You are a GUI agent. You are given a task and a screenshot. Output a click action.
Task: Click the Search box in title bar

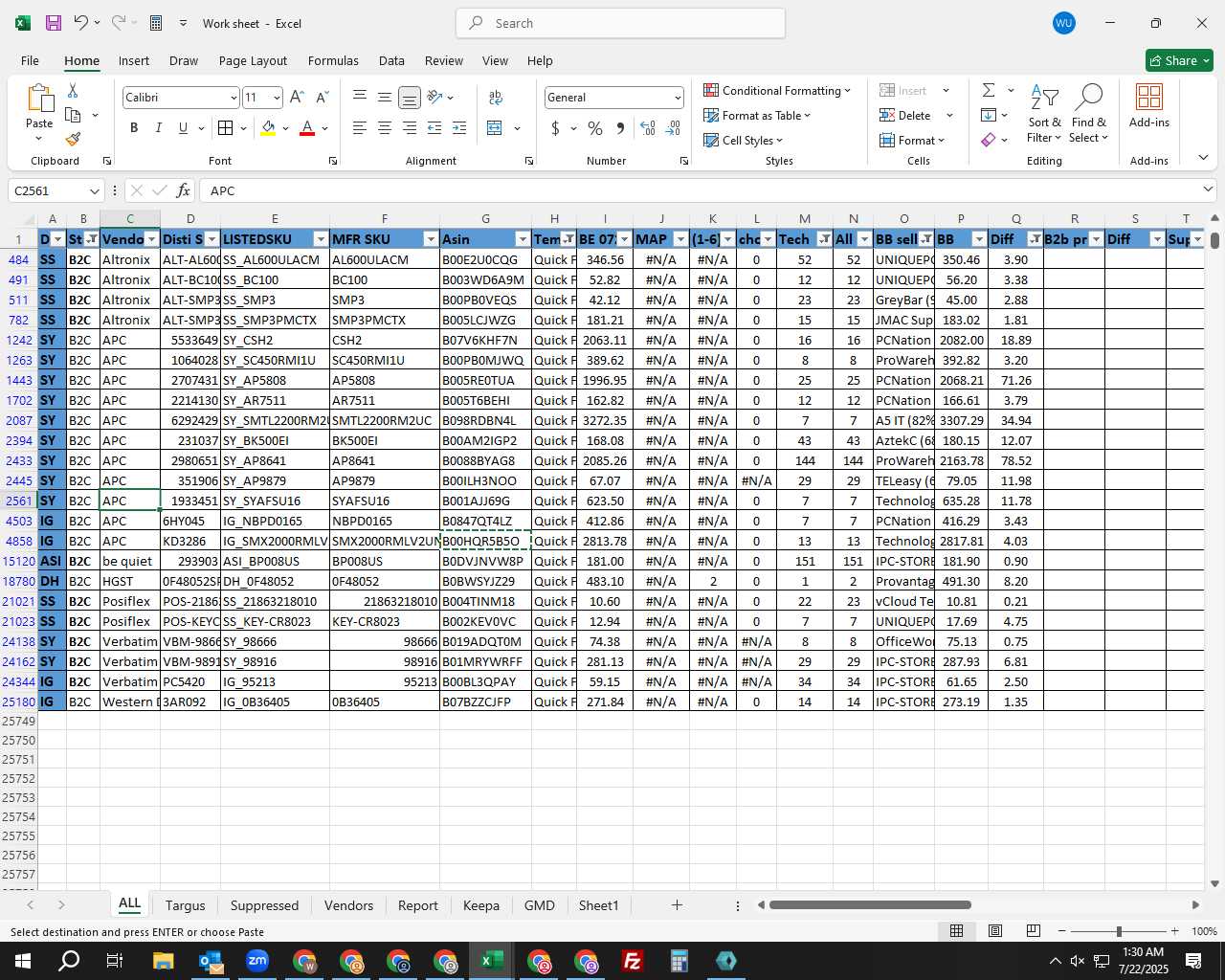tap(620, 23)
